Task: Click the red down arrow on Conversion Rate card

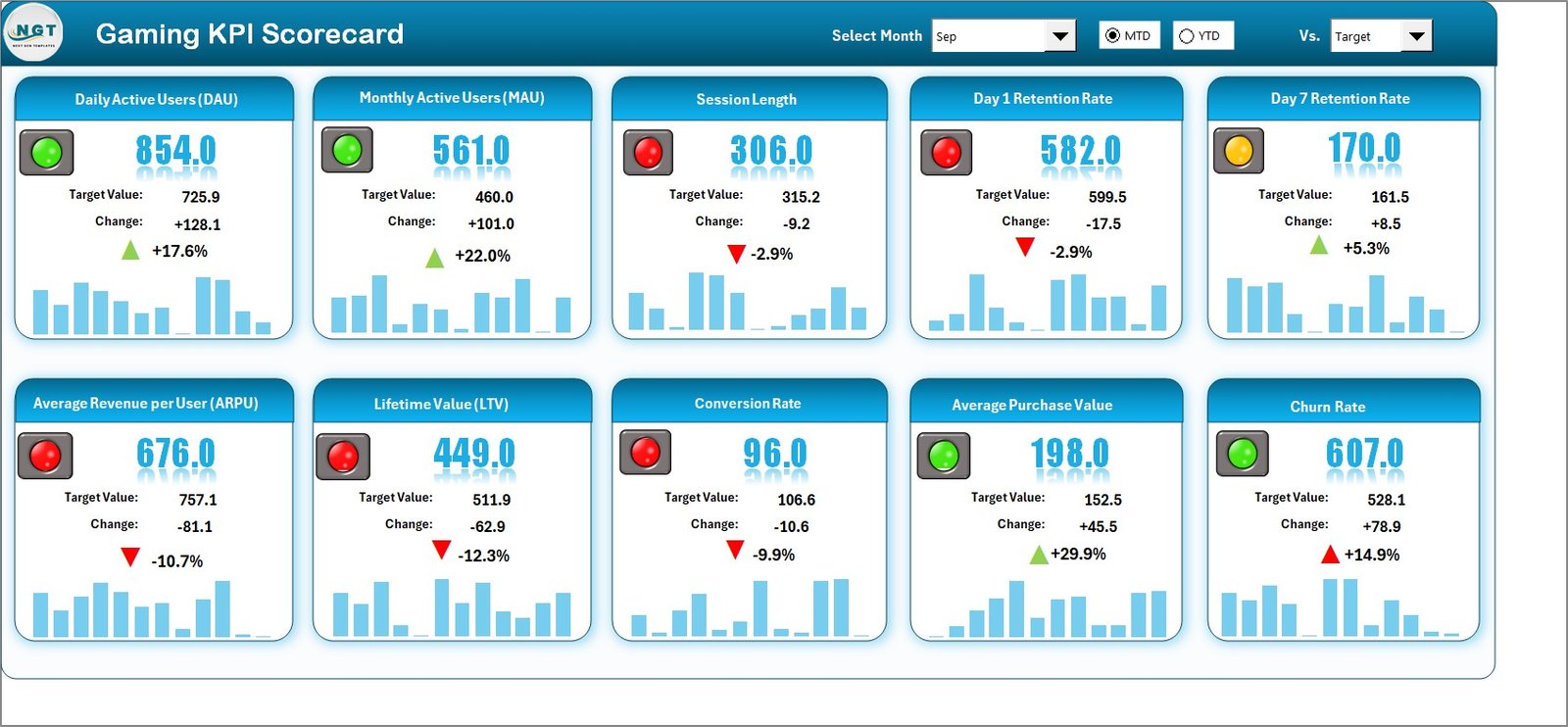Action: pos(735,551)
